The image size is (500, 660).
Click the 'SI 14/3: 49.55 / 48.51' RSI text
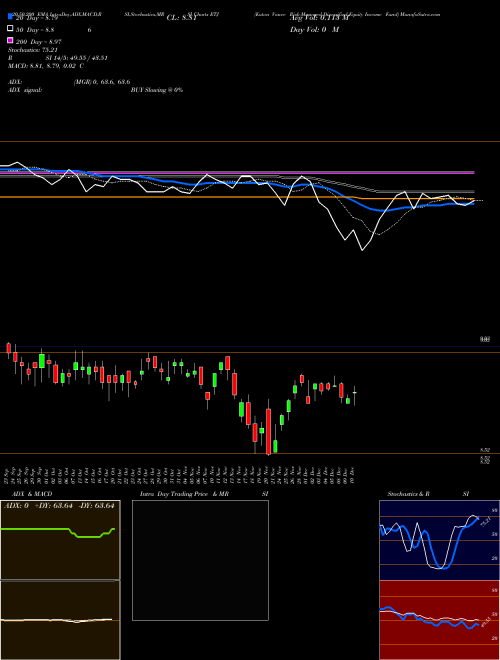77,58
